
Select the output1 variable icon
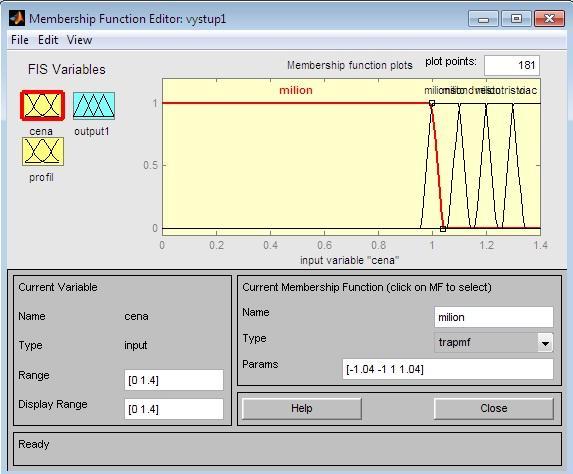coord(94,106)
